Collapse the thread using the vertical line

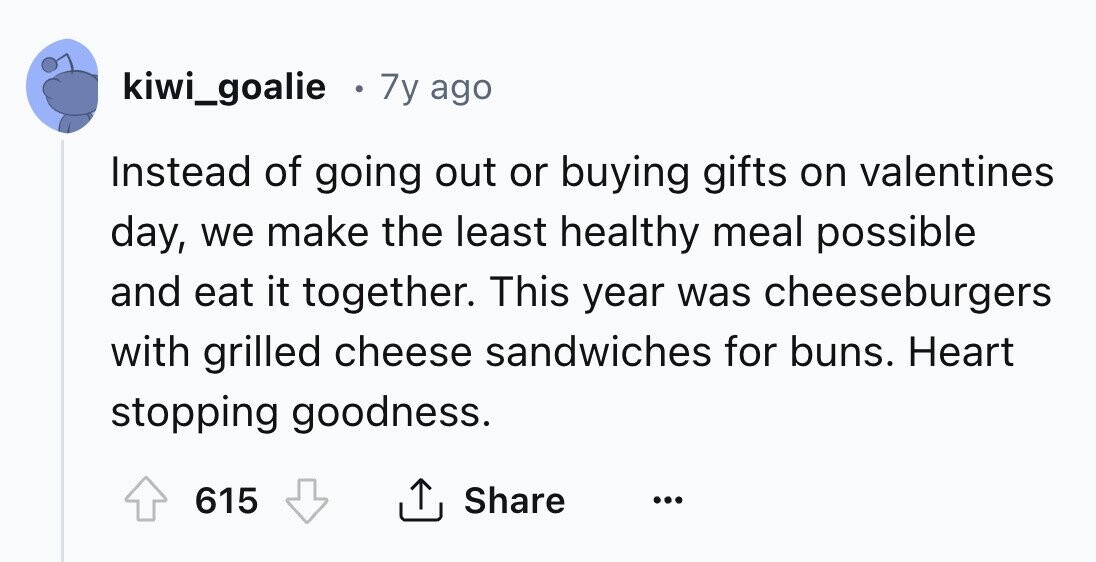pos(63,350)
